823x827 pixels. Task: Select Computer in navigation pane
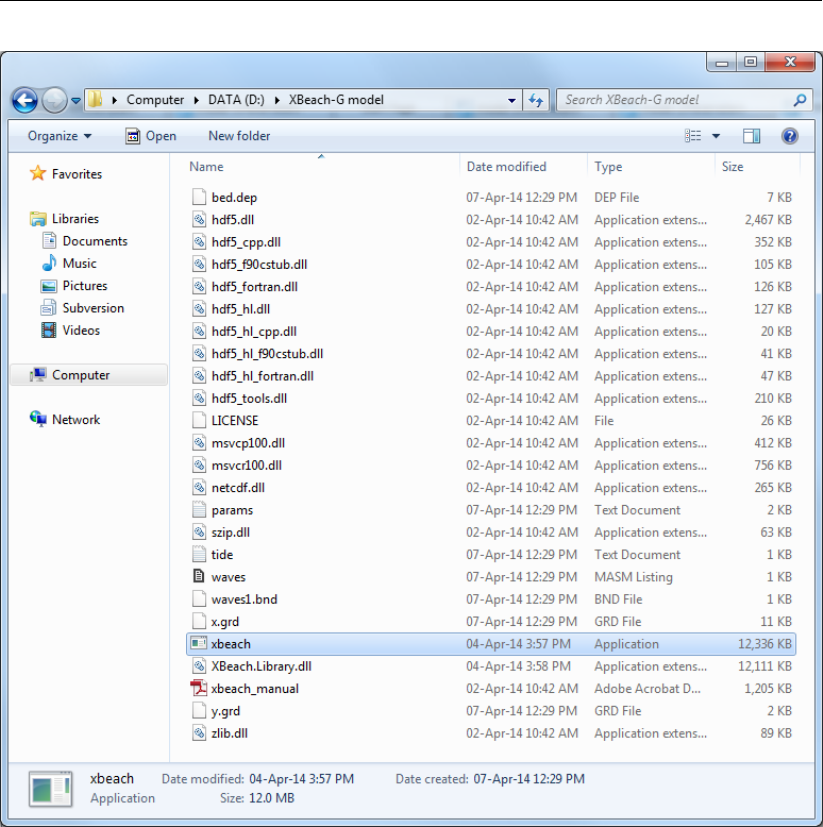point(89,375)
